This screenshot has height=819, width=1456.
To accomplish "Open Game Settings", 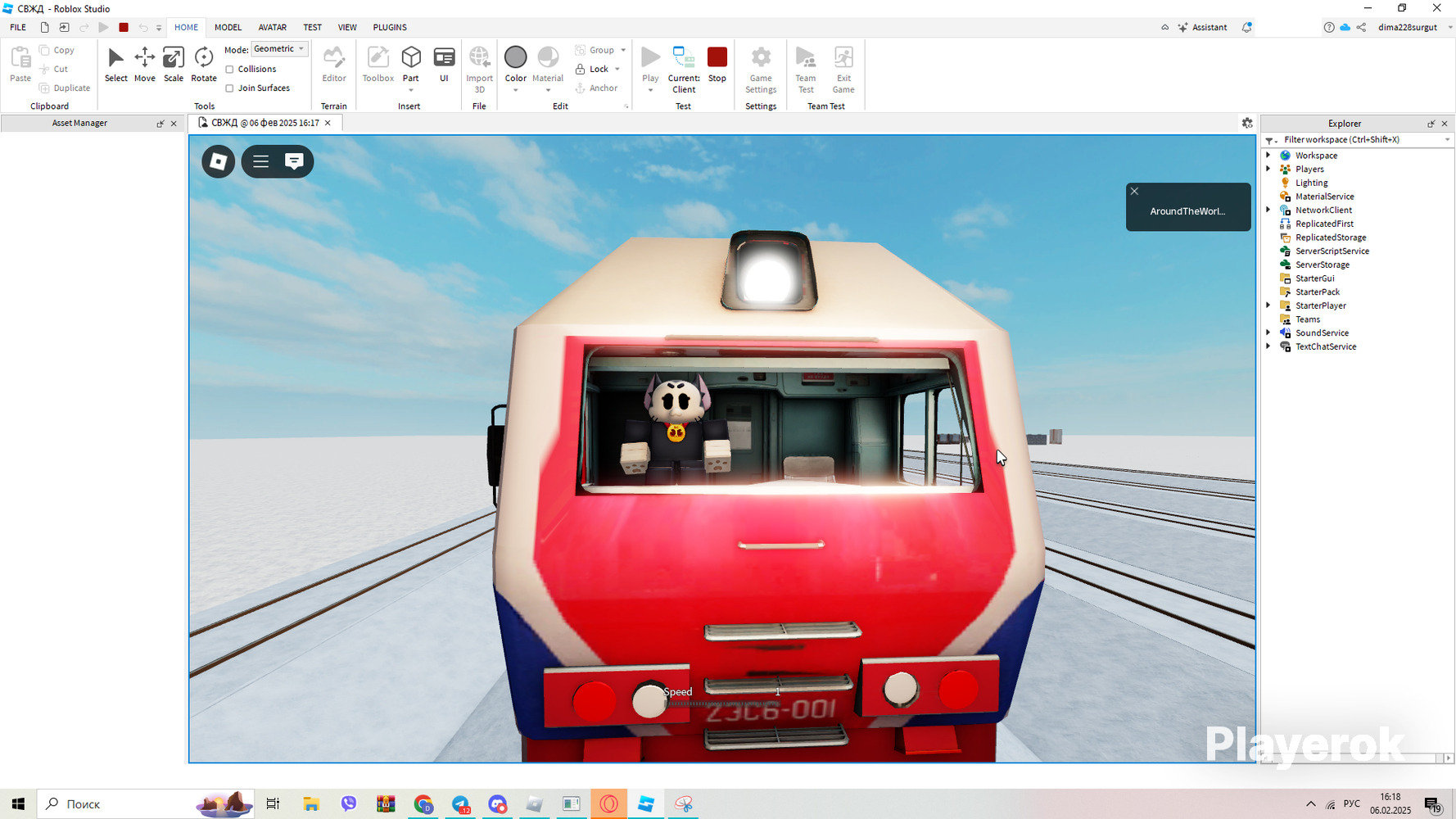I will tap(760, 69).
